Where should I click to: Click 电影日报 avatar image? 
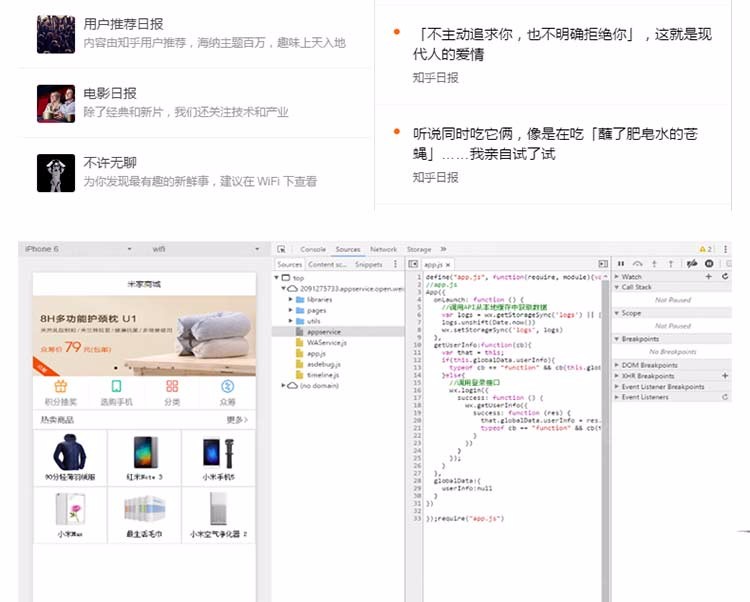point(56,104)
